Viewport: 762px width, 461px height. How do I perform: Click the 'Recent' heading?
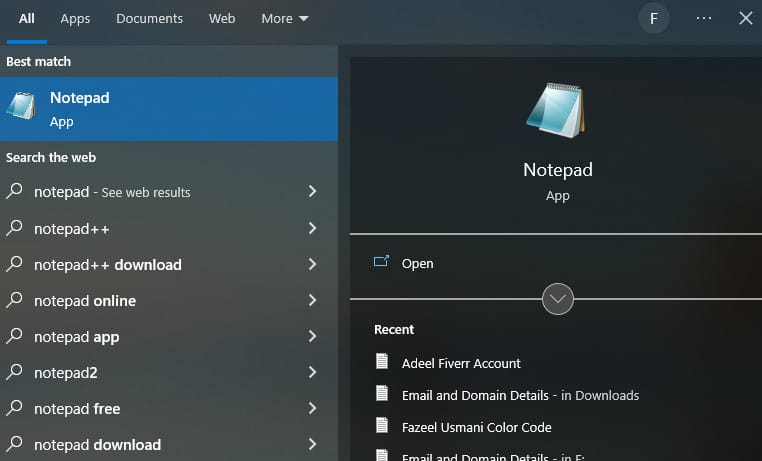coord(394,329)
